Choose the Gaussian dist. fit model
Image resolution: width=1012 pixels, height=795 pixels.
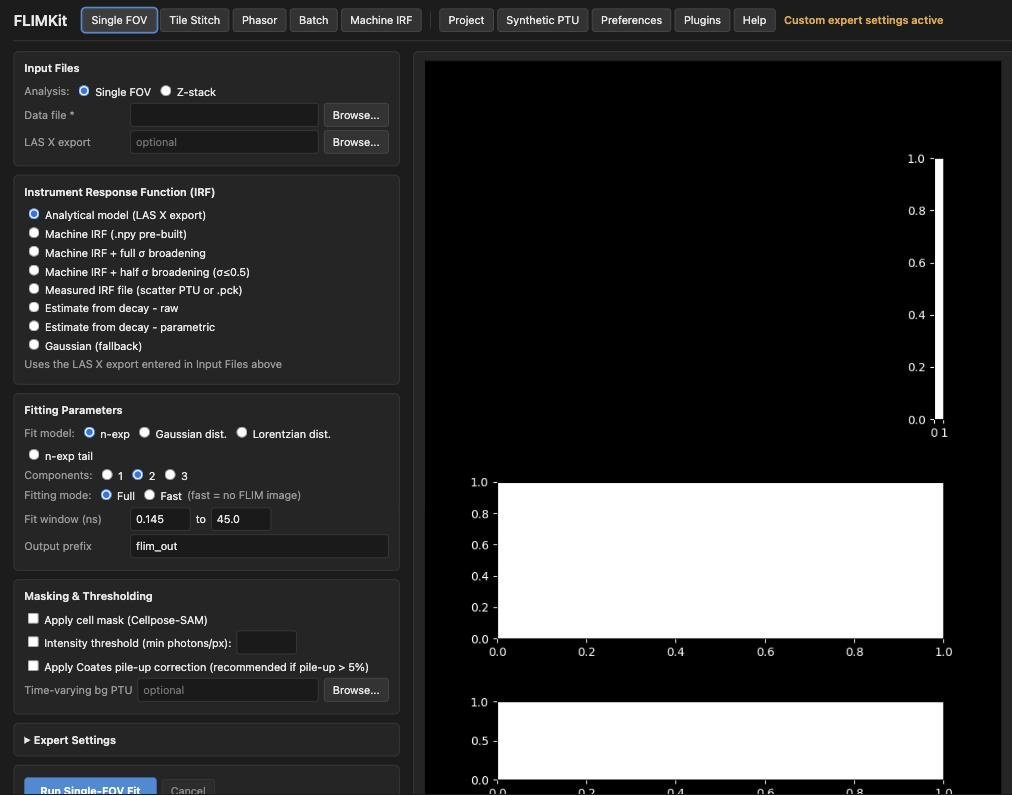145,433
